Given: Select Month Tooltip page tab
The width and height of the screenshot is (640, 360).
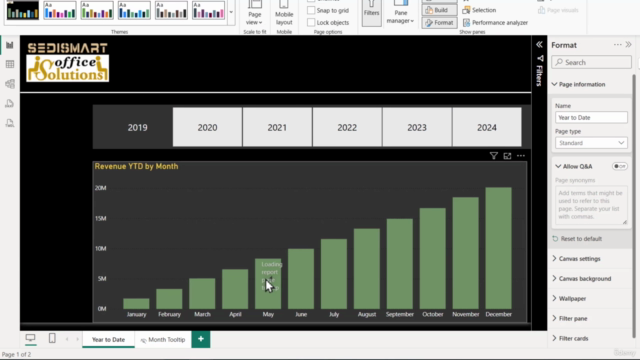Looking at the screenshot, I should (163, 339).
